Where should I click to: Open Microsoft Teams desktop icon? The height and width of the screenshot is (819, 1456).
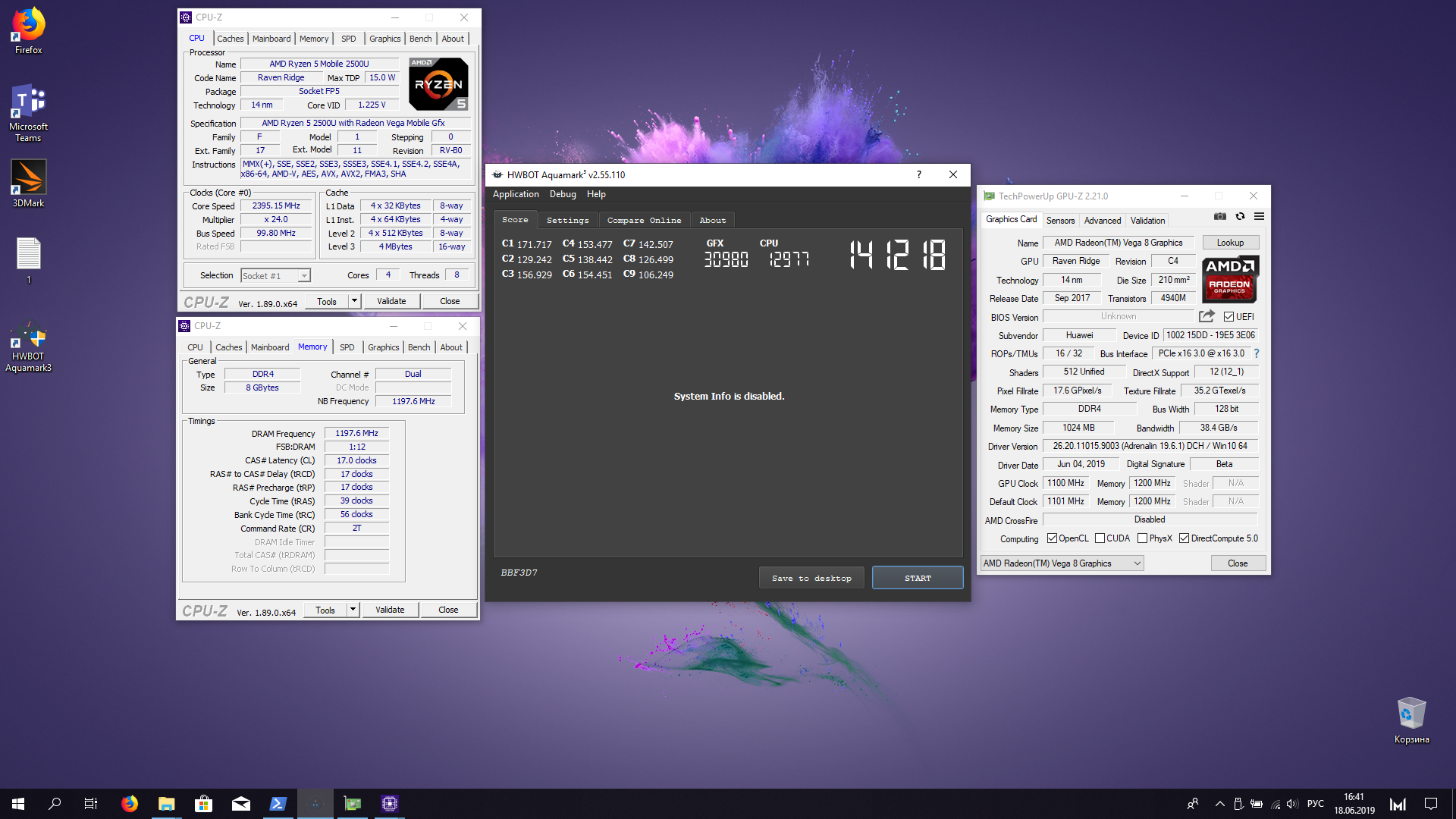(x=28, y=112)
